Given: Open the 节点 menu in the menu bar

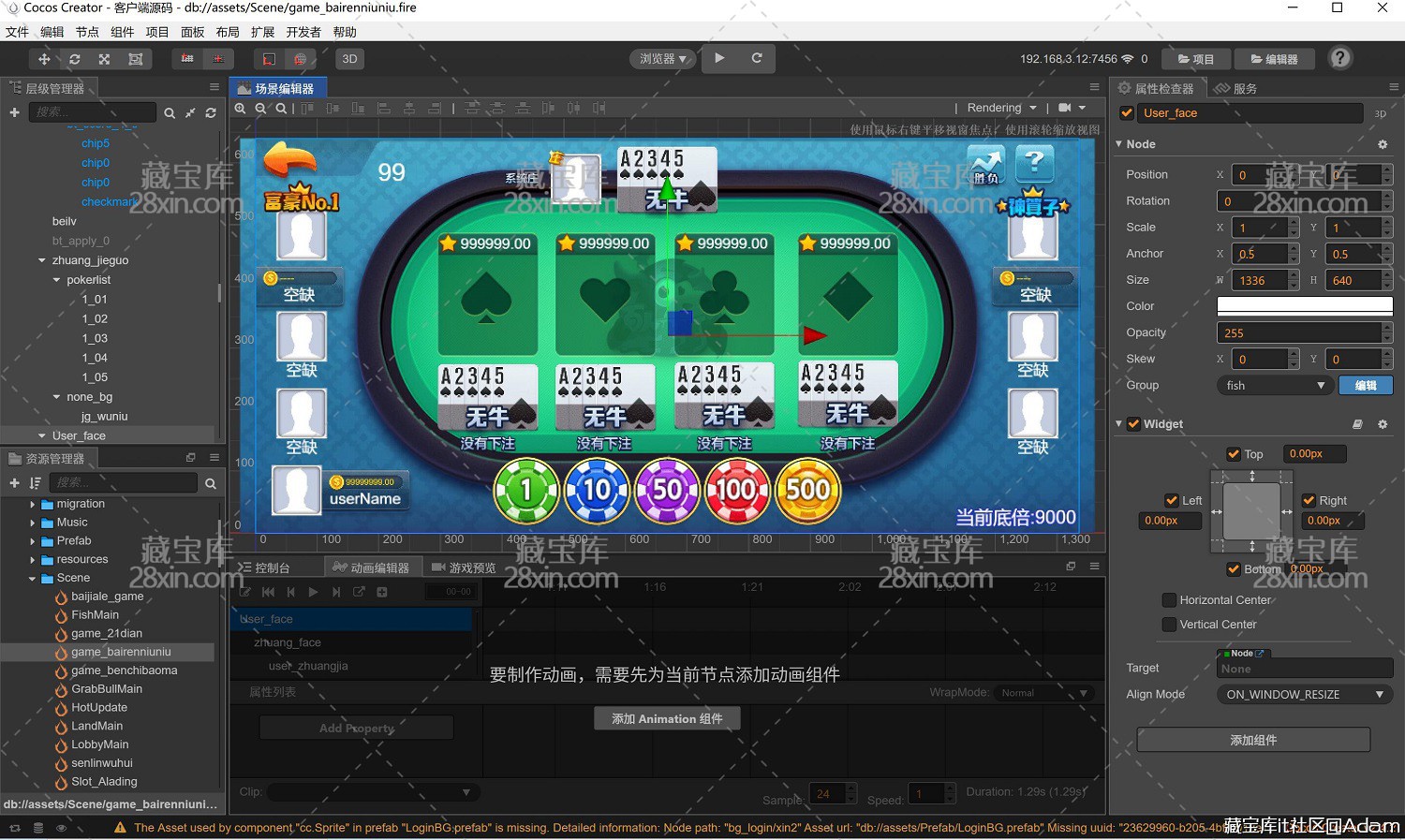Looking at the screenshot, I should pos(86,31).
